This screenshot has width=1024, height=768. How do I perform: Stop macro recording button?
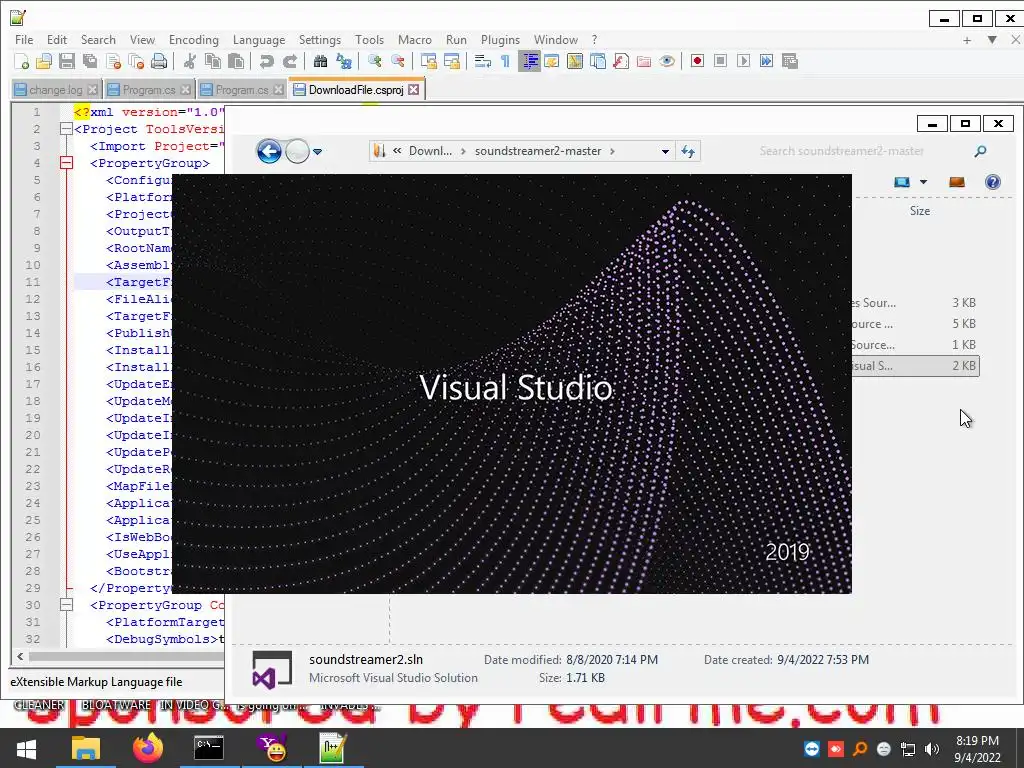coord(720,61)
